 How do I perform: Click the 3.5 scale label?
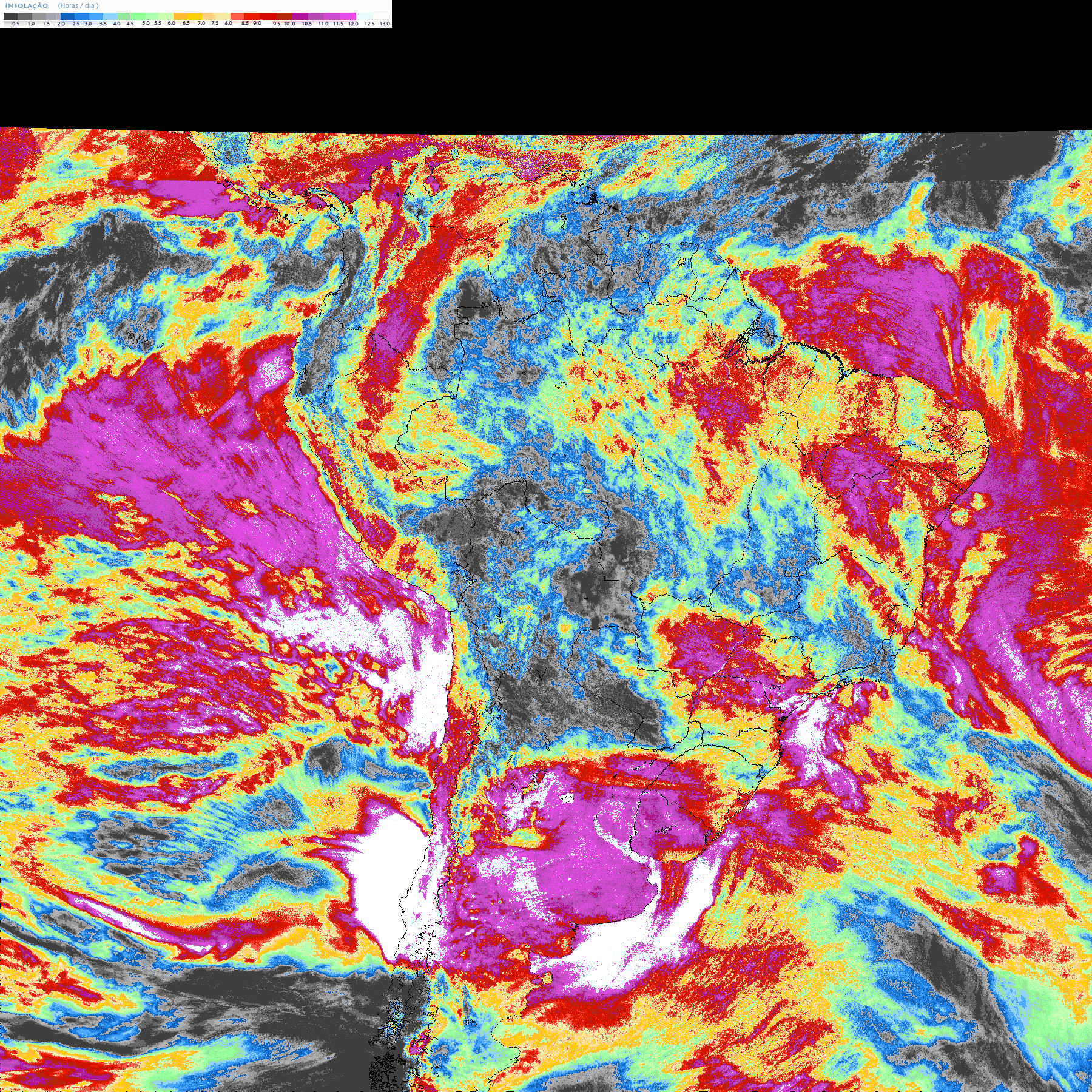tap(103, 24)
